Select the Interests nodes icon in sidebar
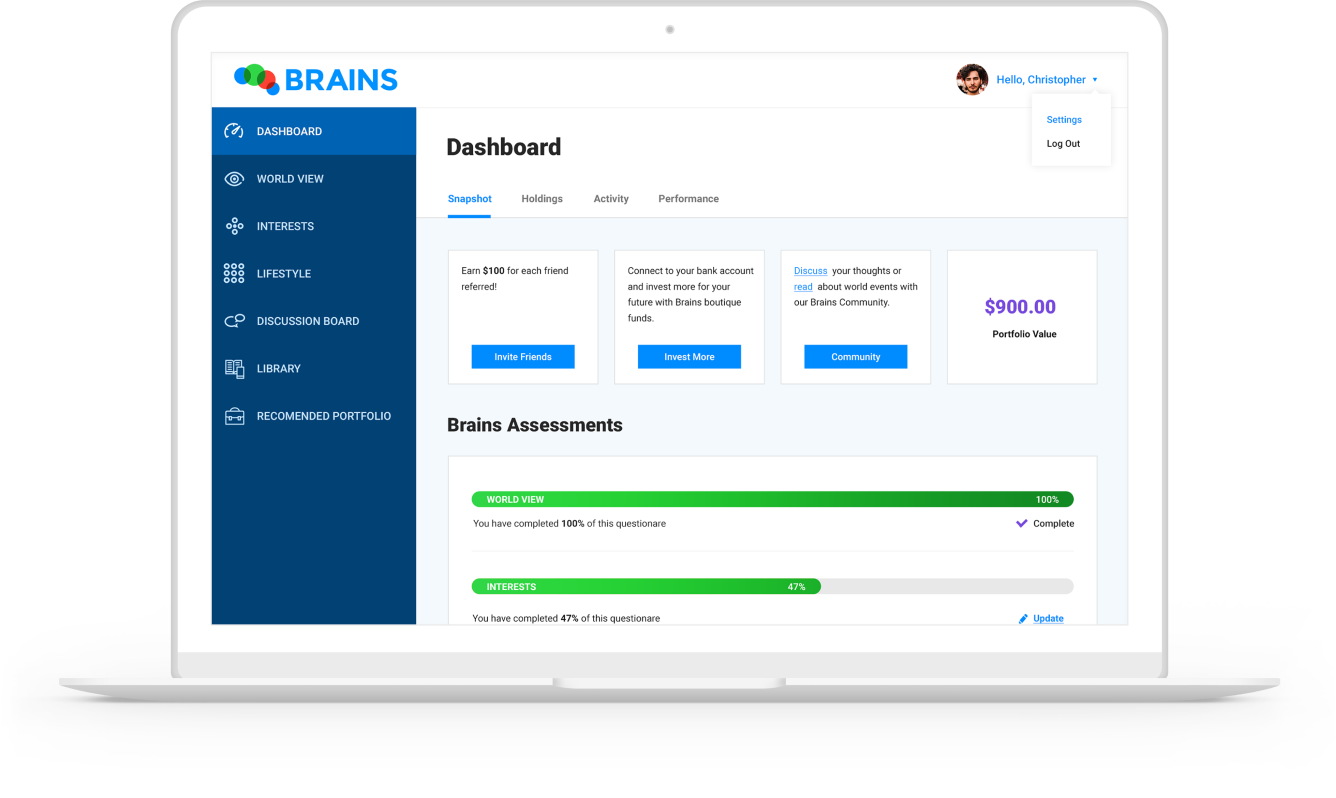 [x=234, y=226]
